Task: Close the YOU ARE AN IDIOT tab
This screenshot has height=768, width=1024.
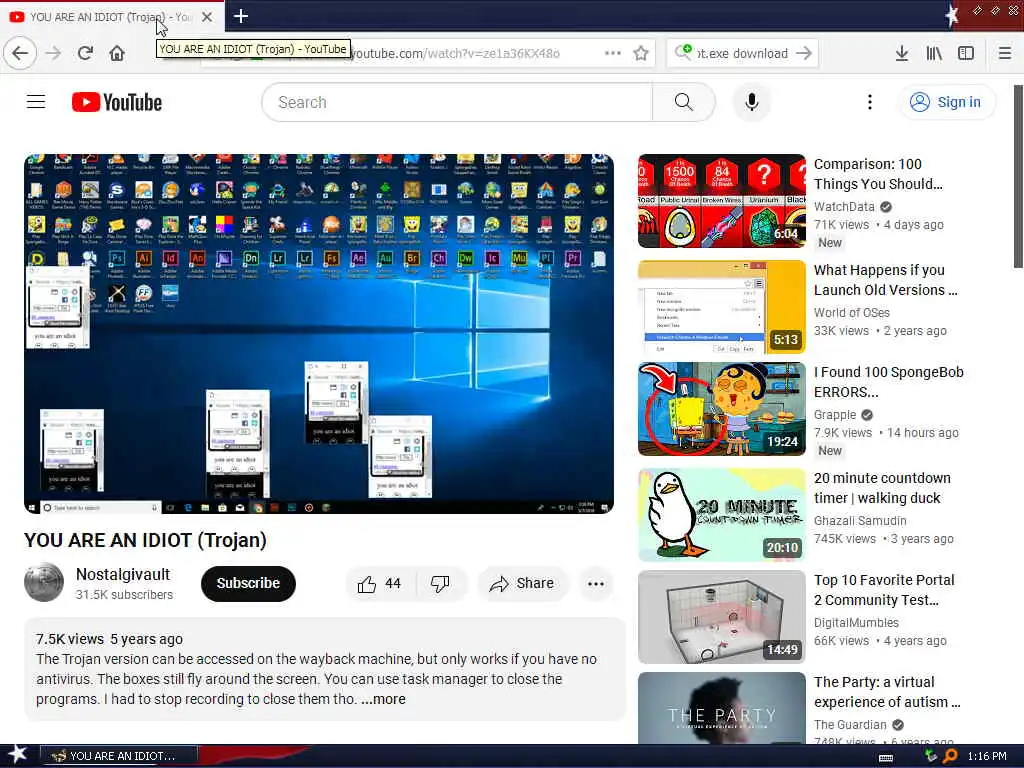Action: point(207,17)
